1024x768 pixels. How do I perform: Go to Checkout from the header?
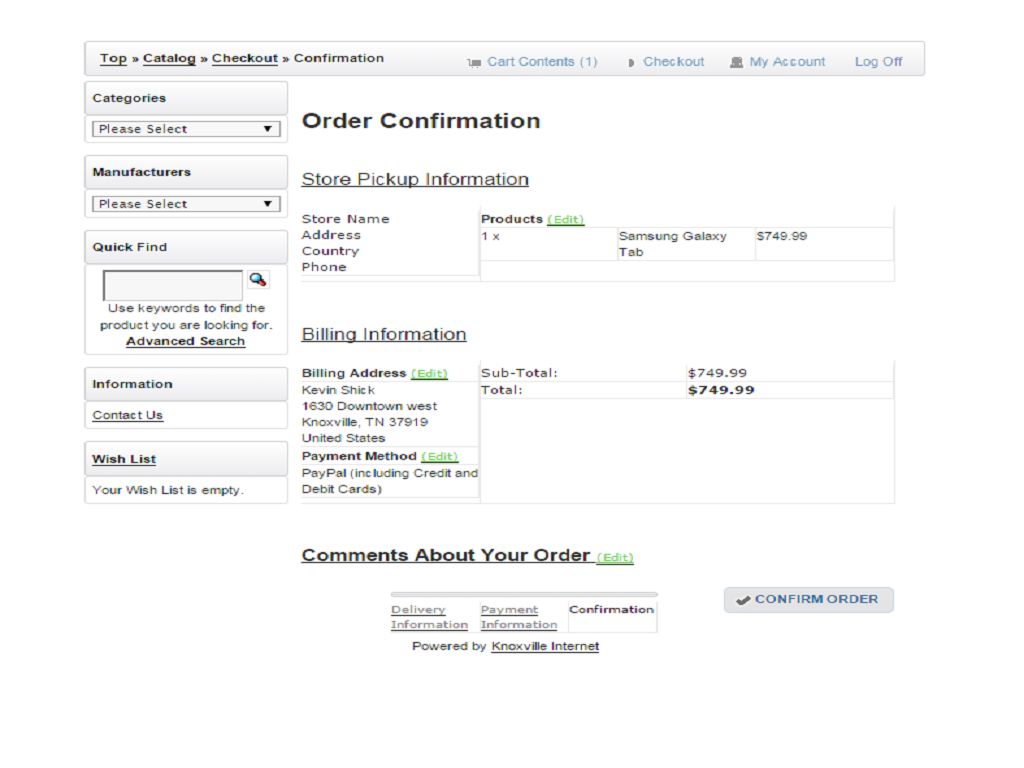coord(673,62)
